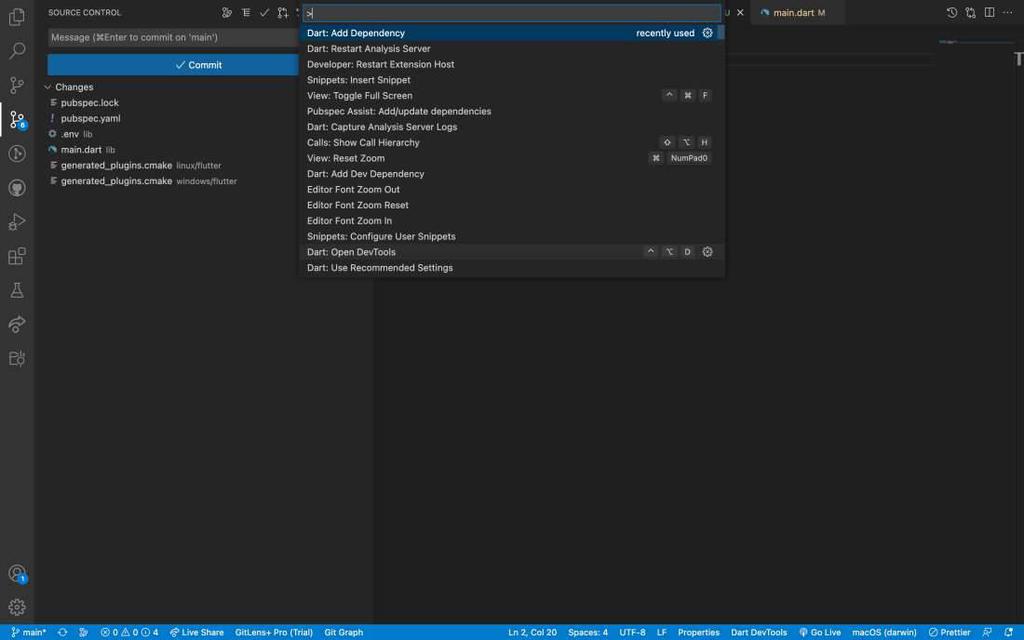Open the more actions menu in Source Control

(300, 12)
